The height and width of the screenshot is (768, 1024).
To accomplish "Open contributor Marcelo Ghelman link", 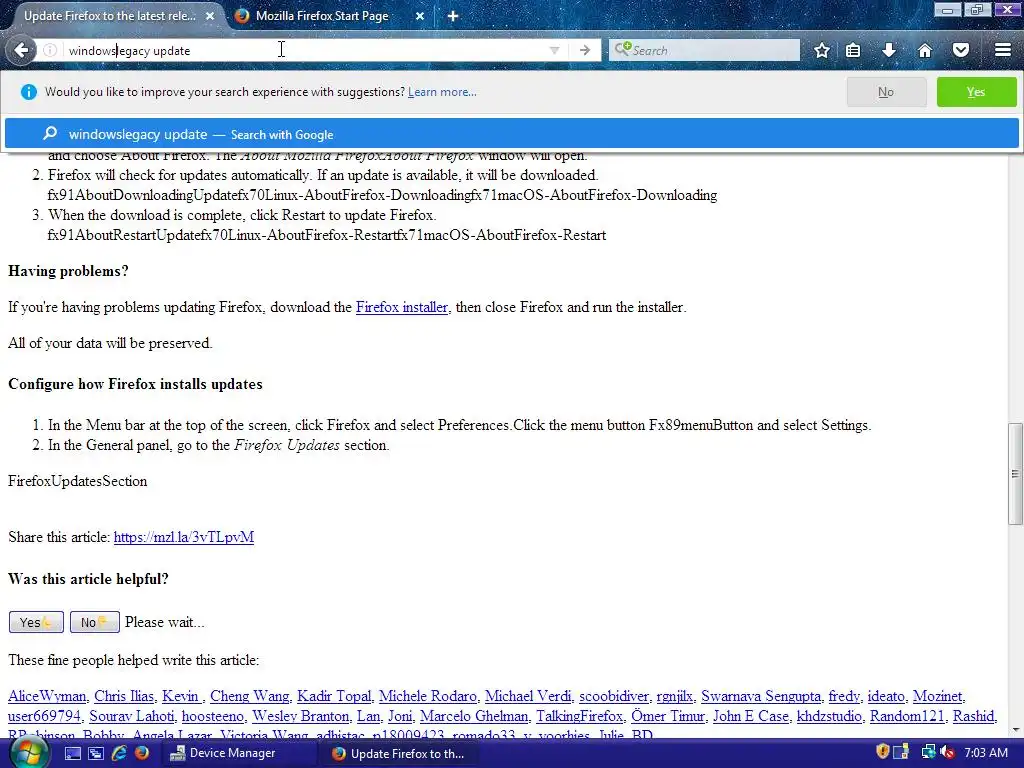I will pos(473,716).
